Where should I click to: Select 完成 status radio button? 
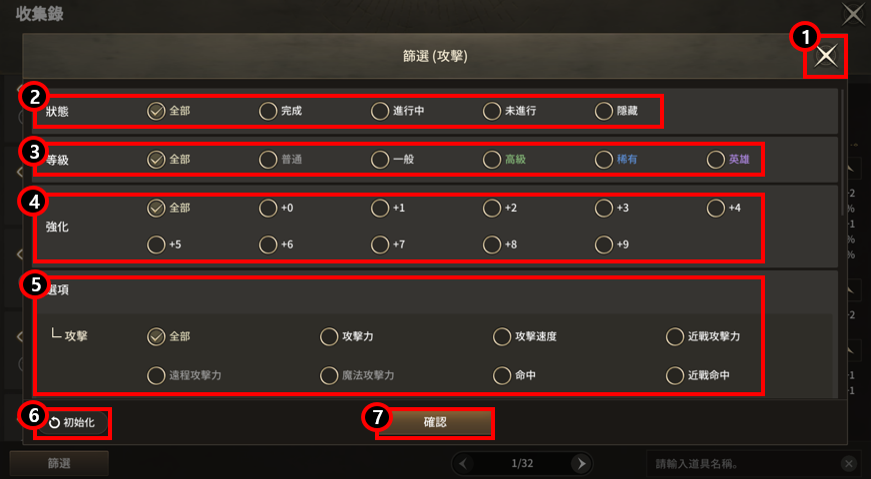point(268,111)
